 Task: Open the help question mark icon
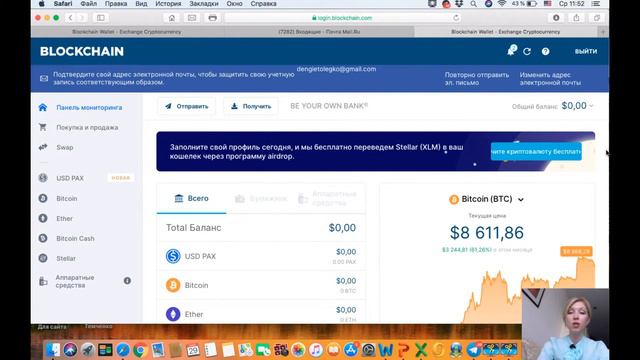(x=545, y=51)
